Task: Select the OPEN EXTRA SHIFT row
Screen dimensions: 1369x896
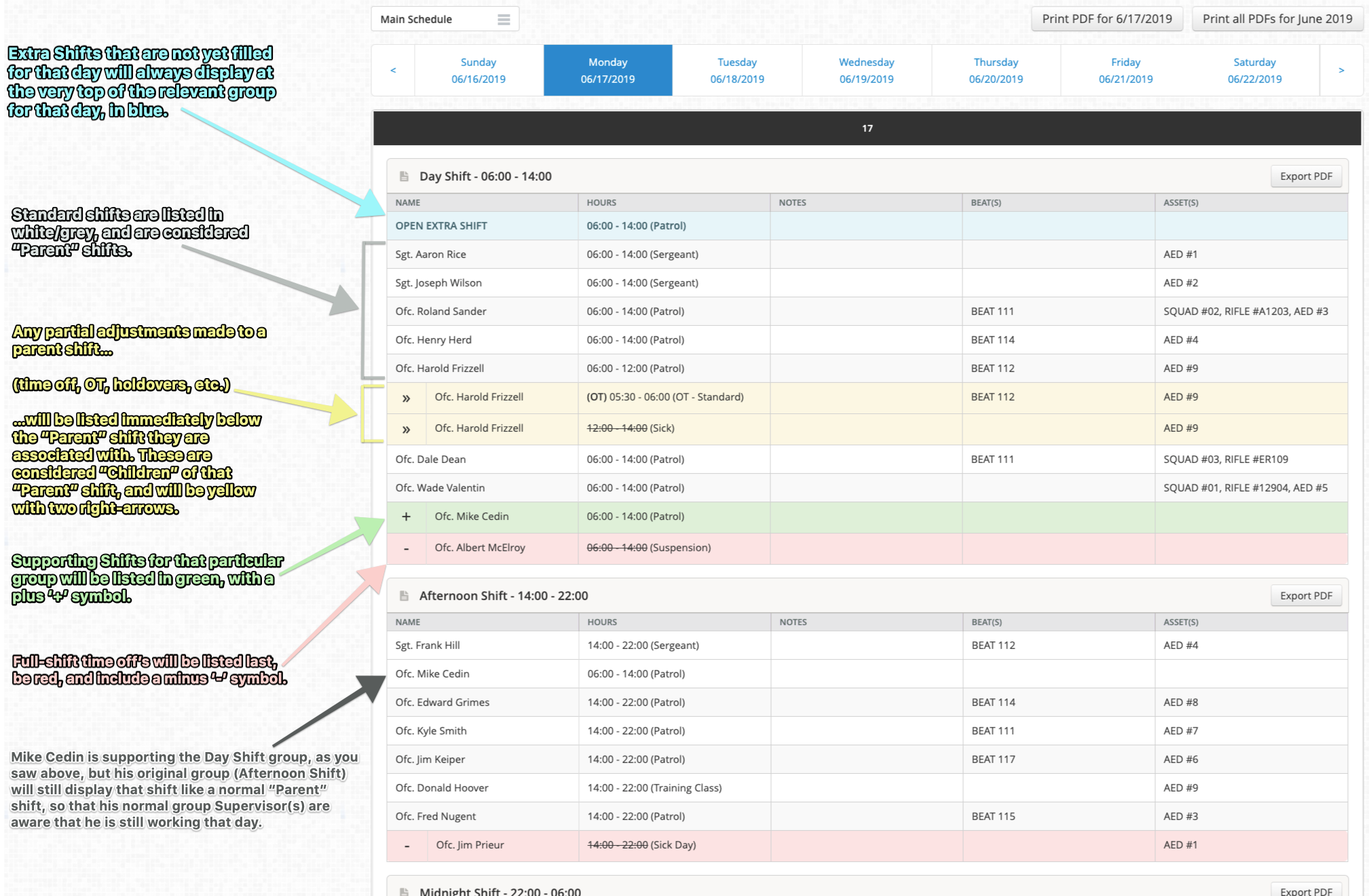Action: [x=867, y=226]
